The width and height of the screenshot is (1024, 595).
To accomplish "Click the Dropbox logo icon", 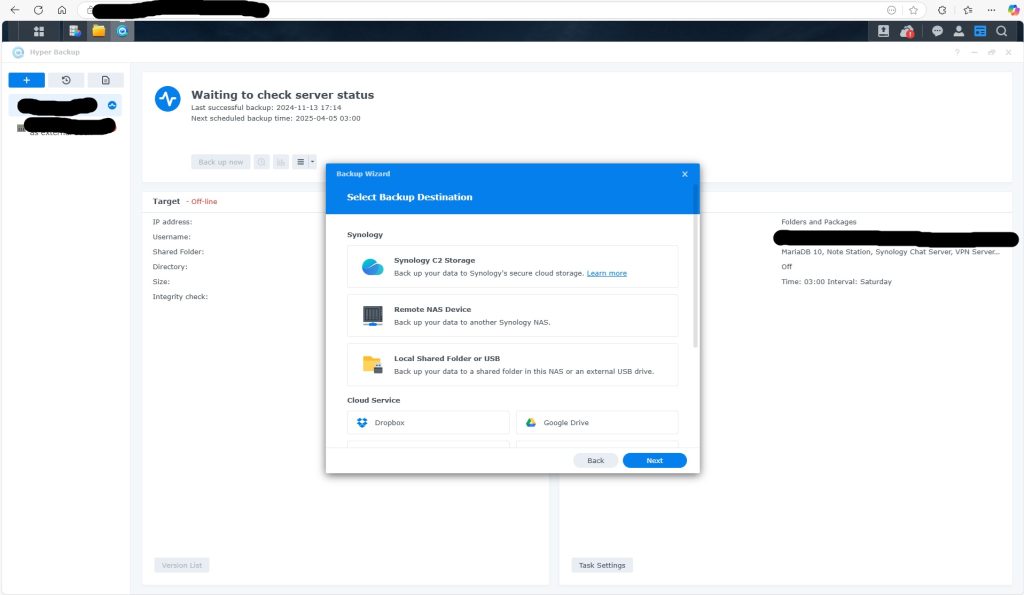I will (x=362, y=423).
